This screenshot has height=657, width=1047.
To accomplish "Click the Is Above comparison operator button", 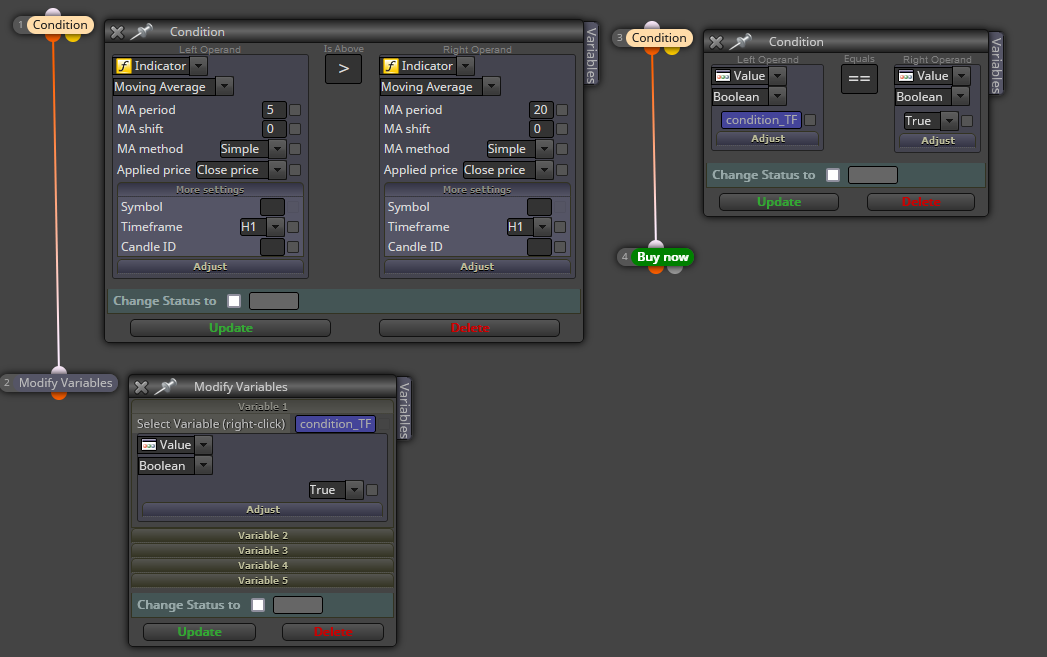I will click(x=343, y=69).
